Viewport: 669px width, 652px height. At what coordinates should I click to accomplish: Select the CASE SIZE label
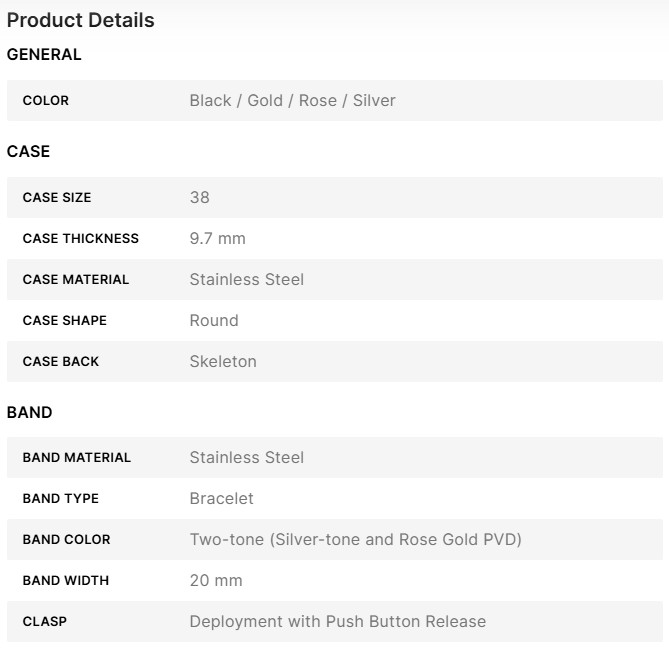(x=57, y=198)
